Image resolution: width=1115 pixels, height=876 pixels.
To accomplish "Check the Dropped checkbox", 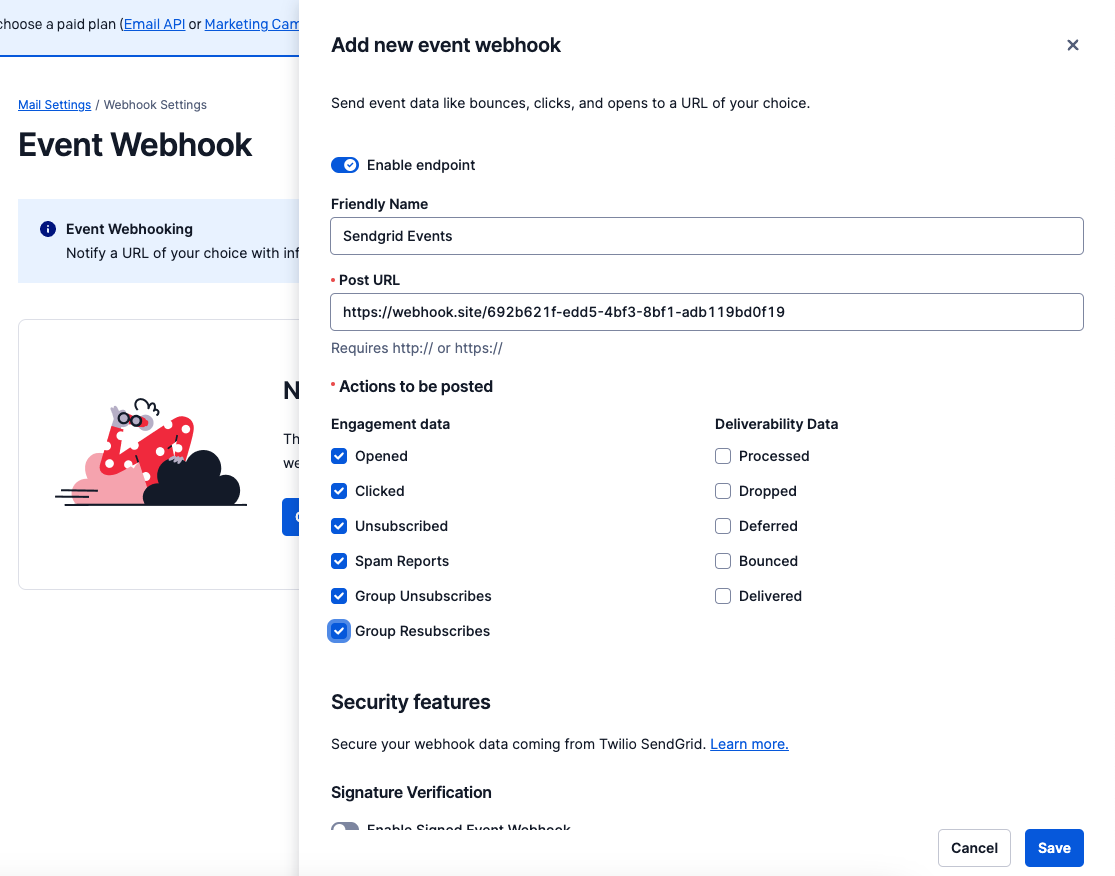I will coord(722,491).
